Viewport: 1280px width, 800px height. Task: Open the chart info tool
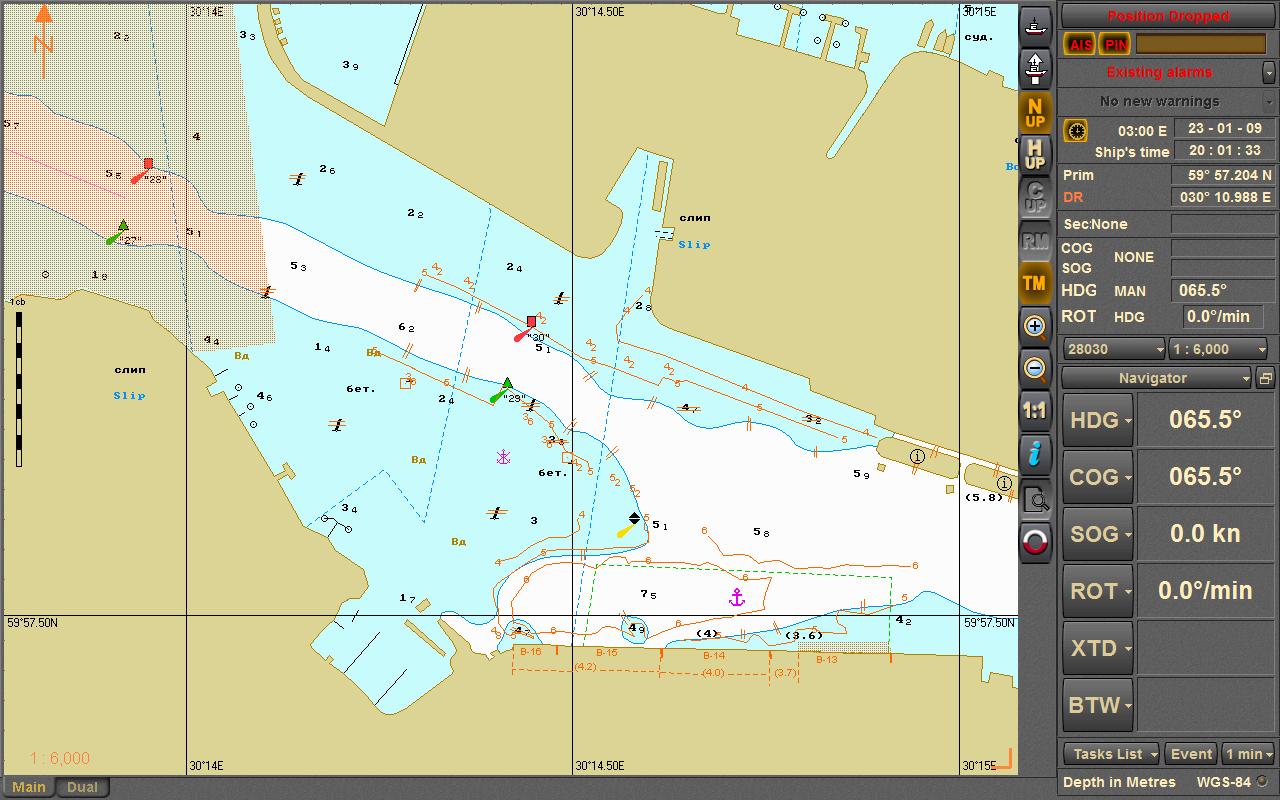1035,454
